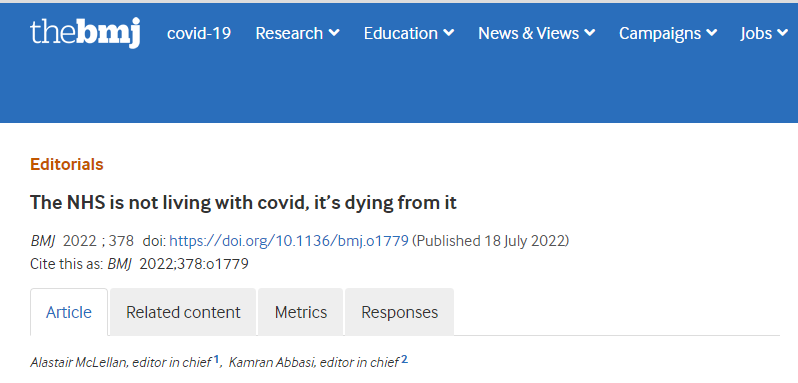Screen dimensions: 798x383
Task: Open affiliation footnote 2 after Abbasi
Action: (x=404, y=360)
